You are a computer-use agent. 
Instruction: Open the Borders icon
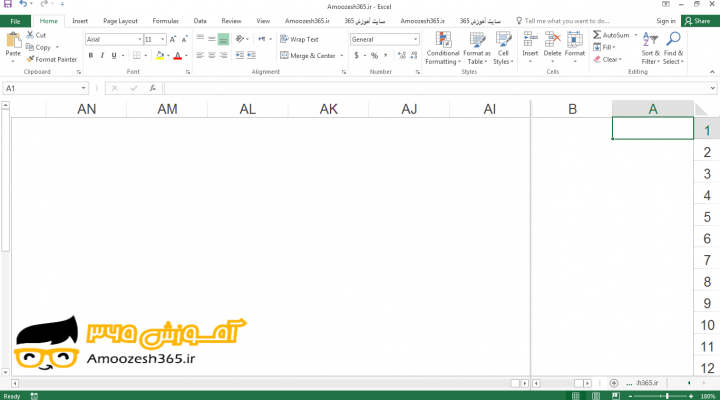click(x=136, y=56)
